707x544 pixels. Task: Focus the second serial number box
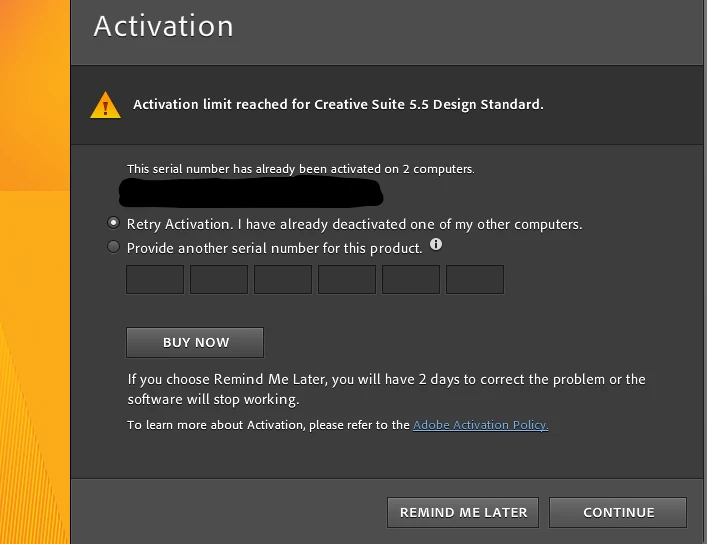pos(219,280)
